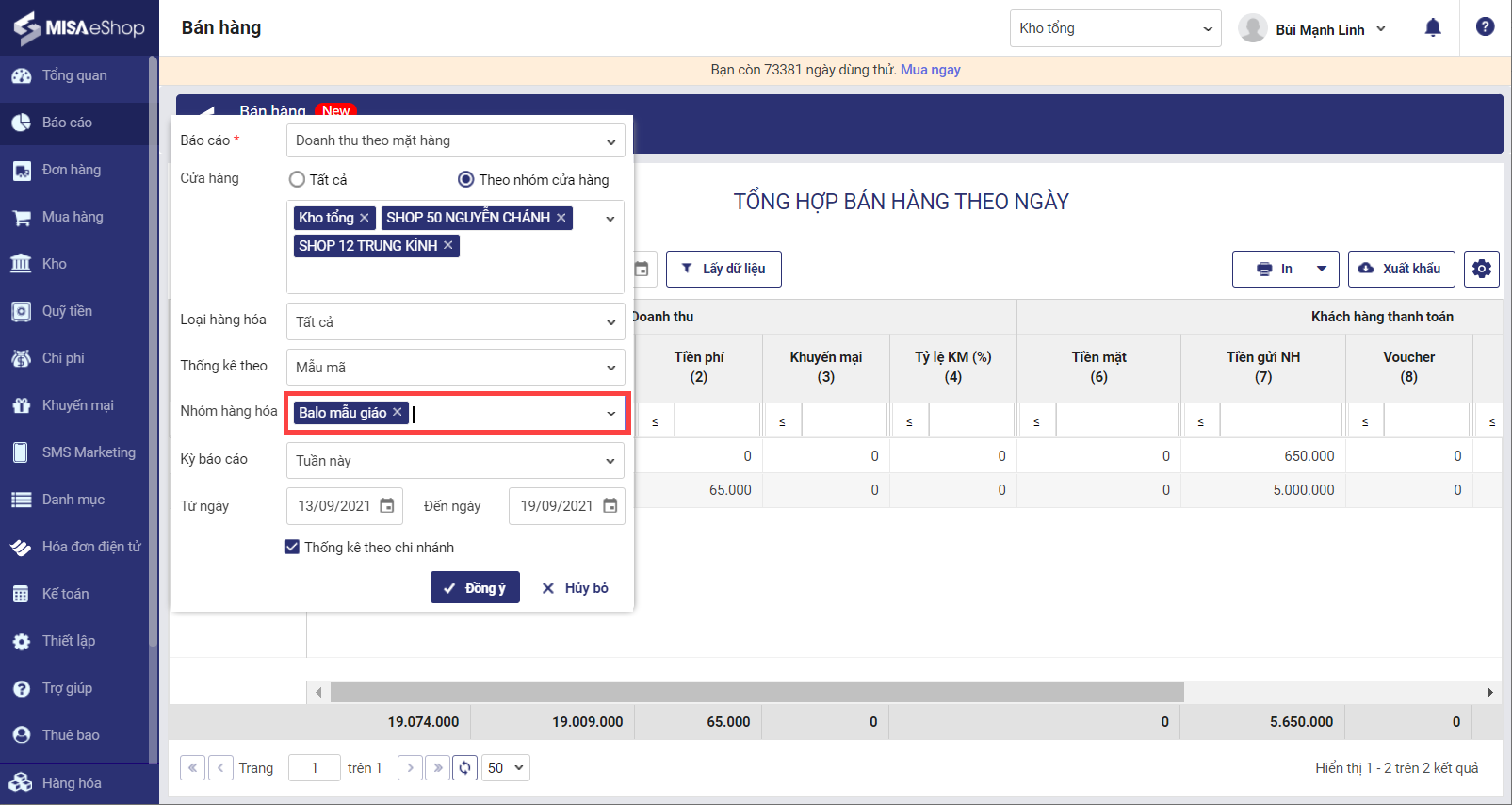Expand the Kho tổng branch selector
The image size is (1512, 805).
(x=1114, y=28)
